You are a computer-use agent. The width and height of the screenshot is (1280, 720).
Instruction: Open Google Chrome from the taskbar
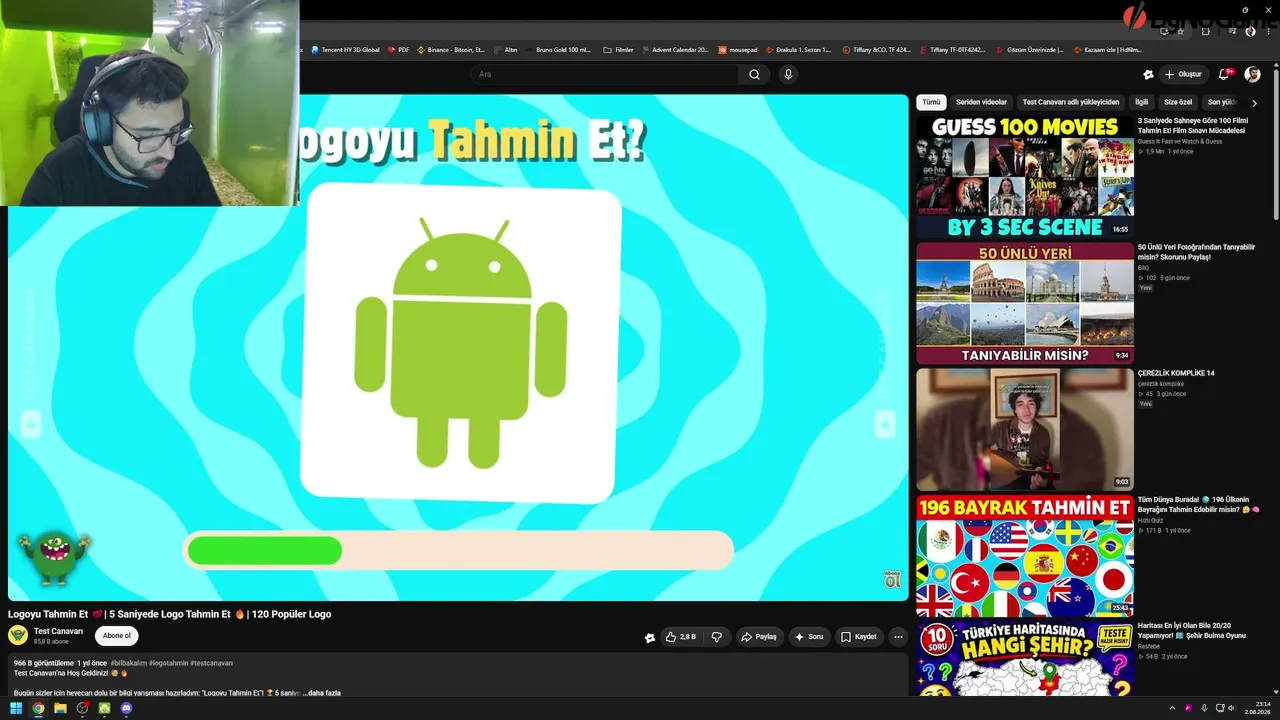38,708
